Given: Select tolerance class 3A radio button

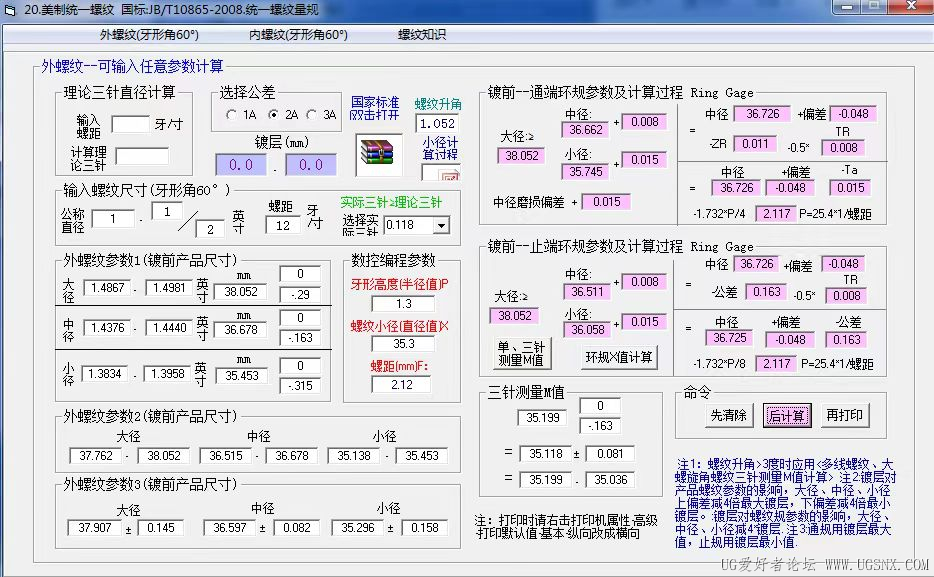Looking at the screenshot, I should 312,114.
